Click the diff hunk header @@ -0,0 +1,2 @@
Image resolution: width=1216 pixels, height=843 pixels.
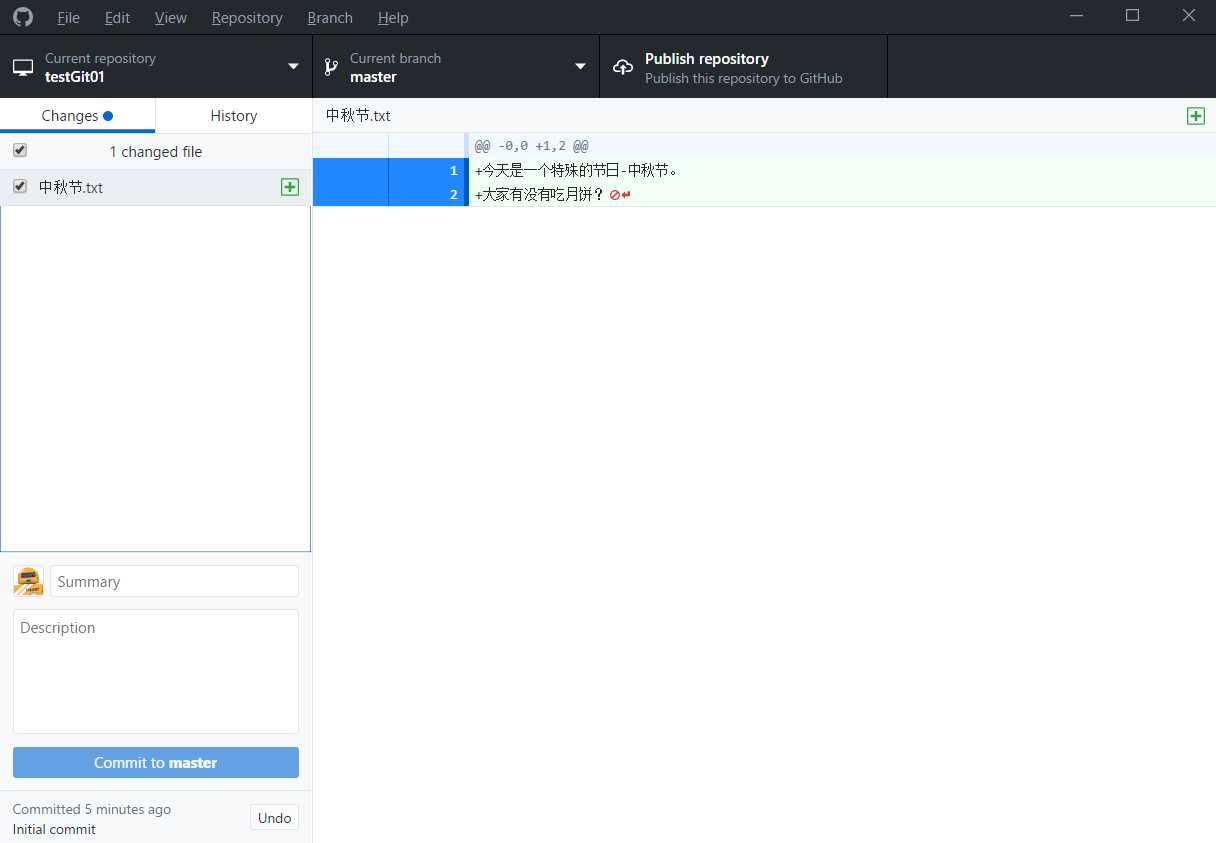[531, 146]
